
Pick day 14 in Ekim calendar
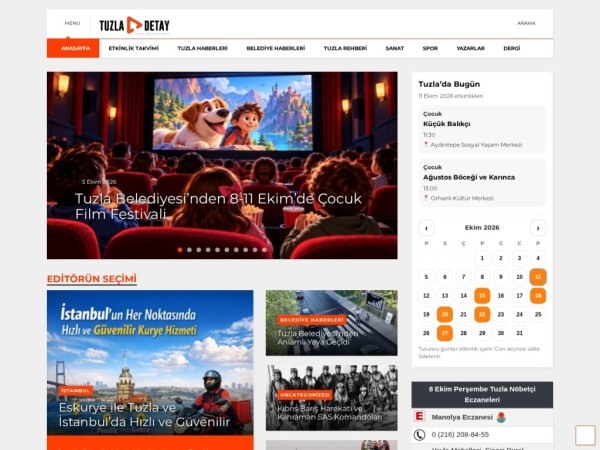point(463,295)
